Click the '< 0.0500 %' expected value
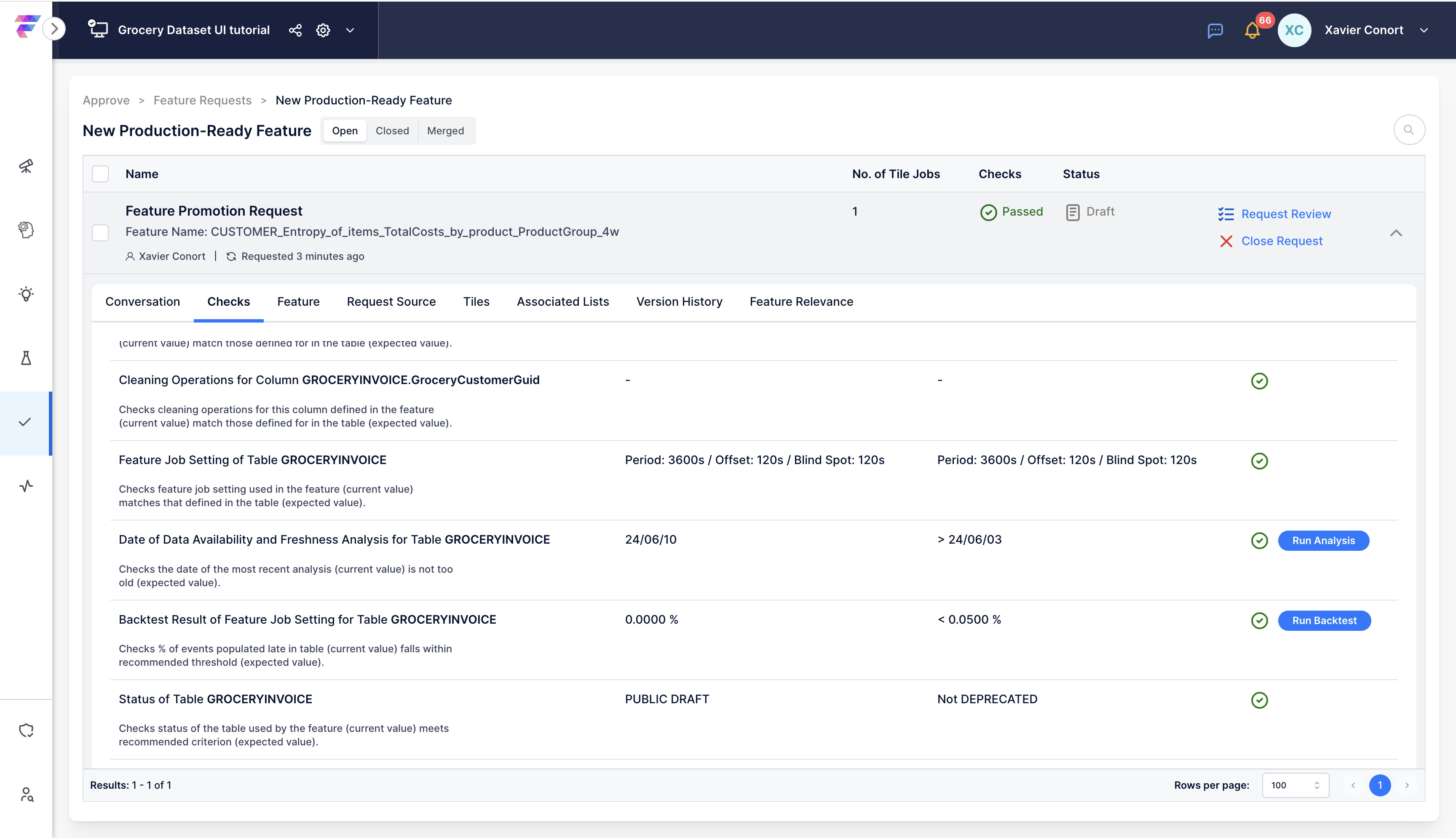Screen dimensions: 1456x838 (x=969, y=619)
